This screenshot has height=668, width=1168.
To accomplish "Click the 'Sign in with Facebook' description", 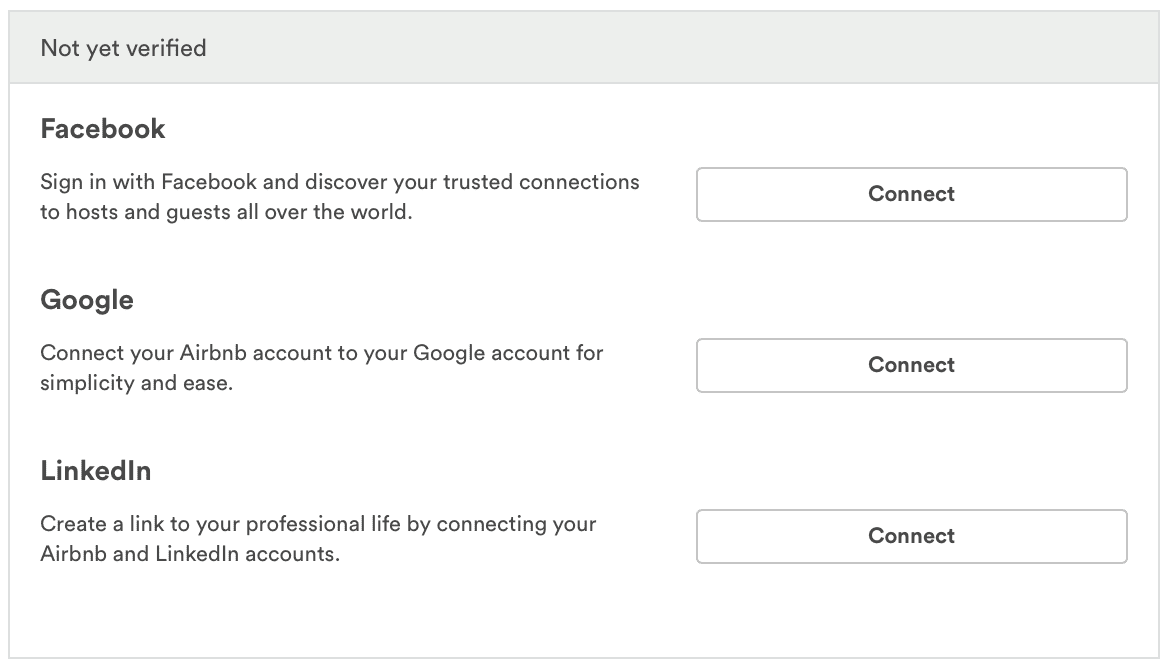I will pyautogui.click(x=340, y=197).
